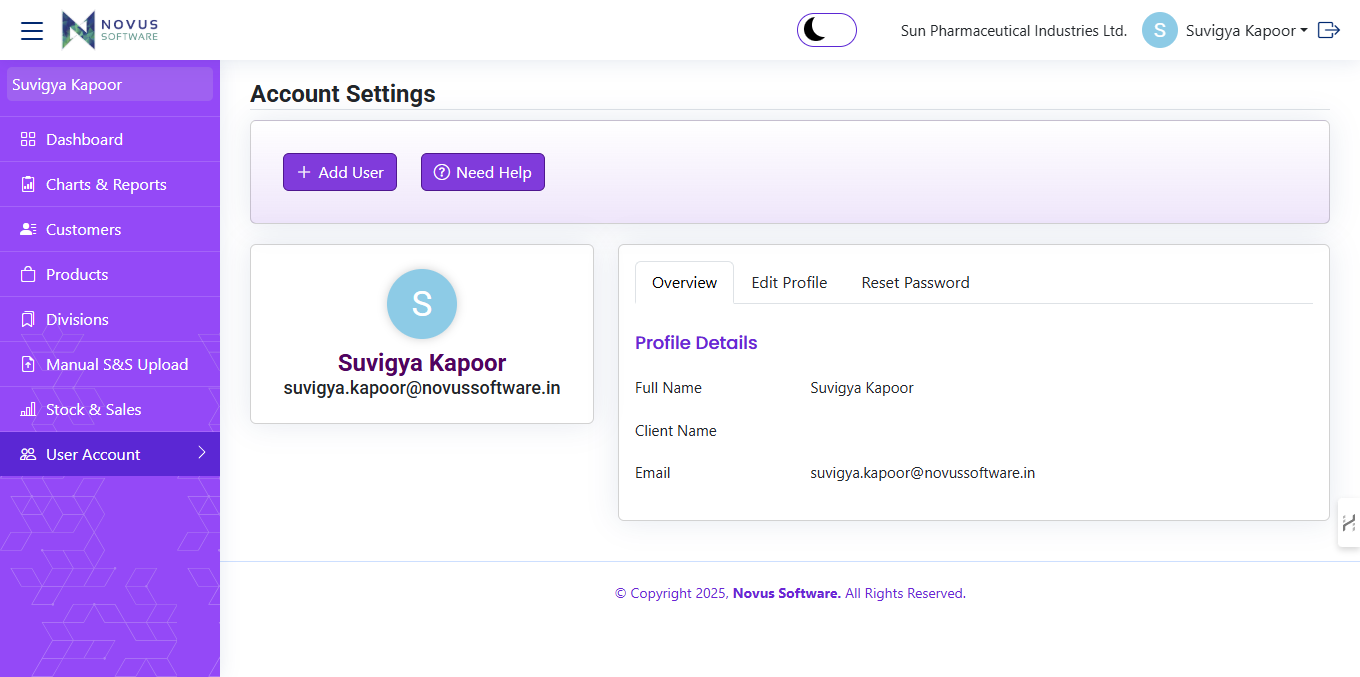The height and width of the screenshot is (677, 1360).
Task: Click Sun Pharmaceutical Industries Ltd. text
Action: [x=1014, y=31]
